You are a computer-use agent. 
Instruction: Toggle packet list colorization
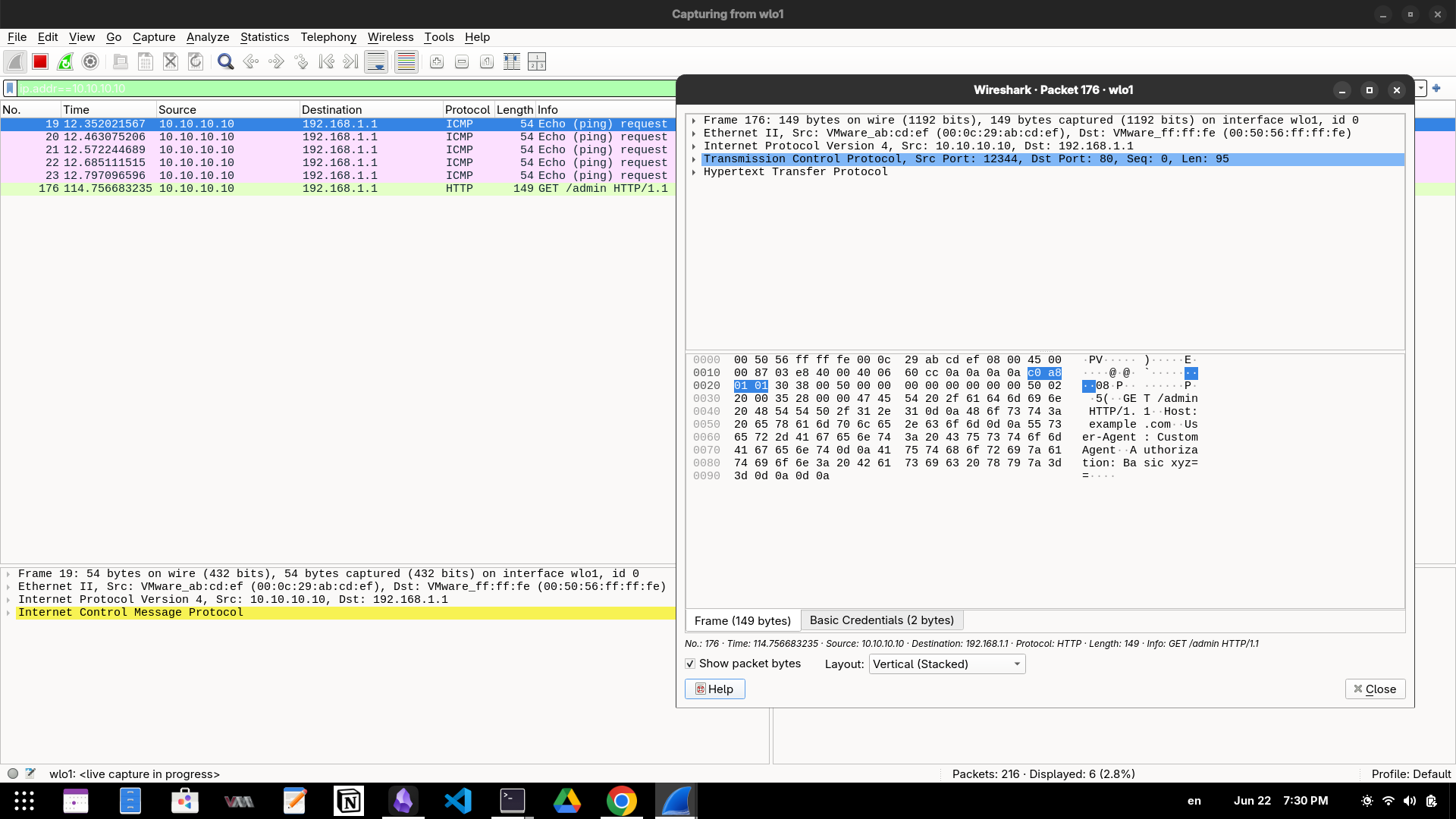tap(406, 62)
